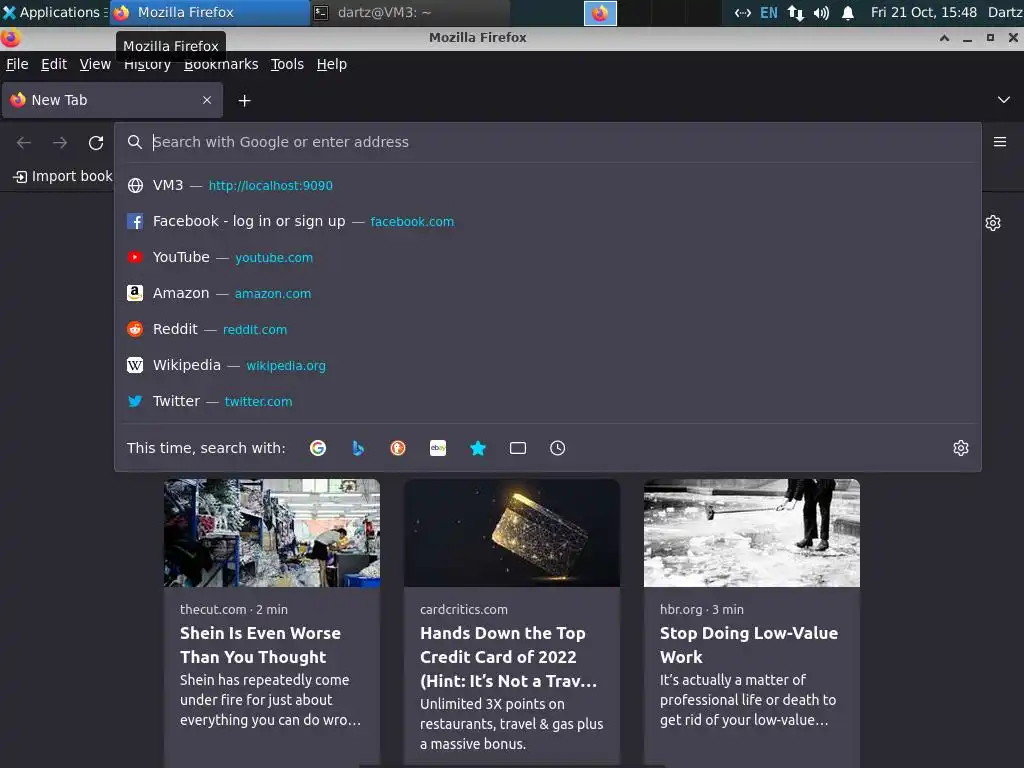Image resolution: width=1024 pixels, height=768 pixels.
Task: Open a new tab with plus button
Action: point(244,101)
